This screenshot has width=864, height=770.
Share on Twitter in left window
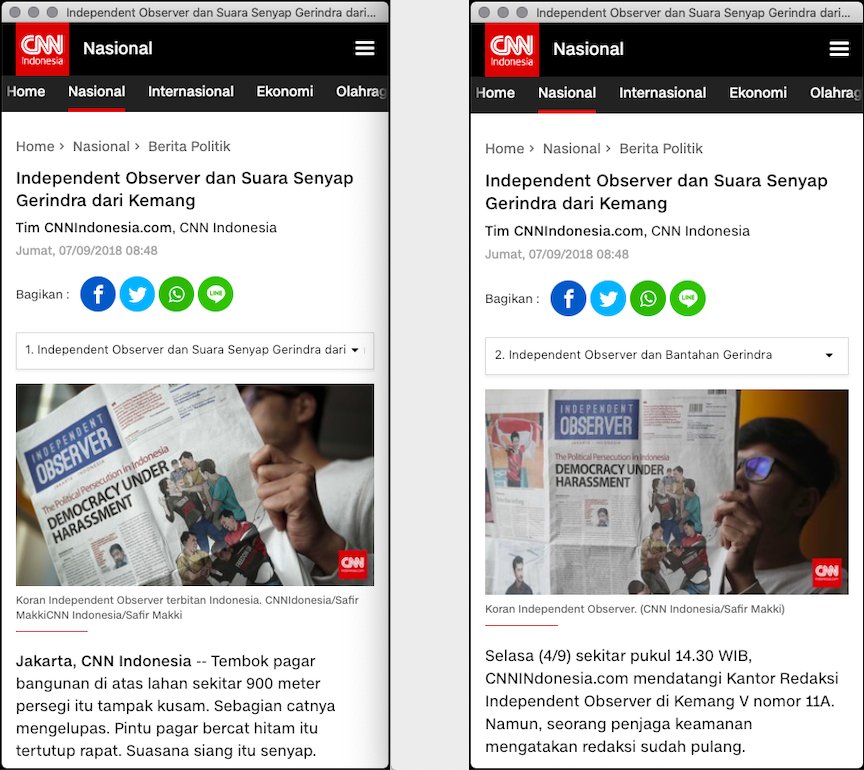pos(137,294)
